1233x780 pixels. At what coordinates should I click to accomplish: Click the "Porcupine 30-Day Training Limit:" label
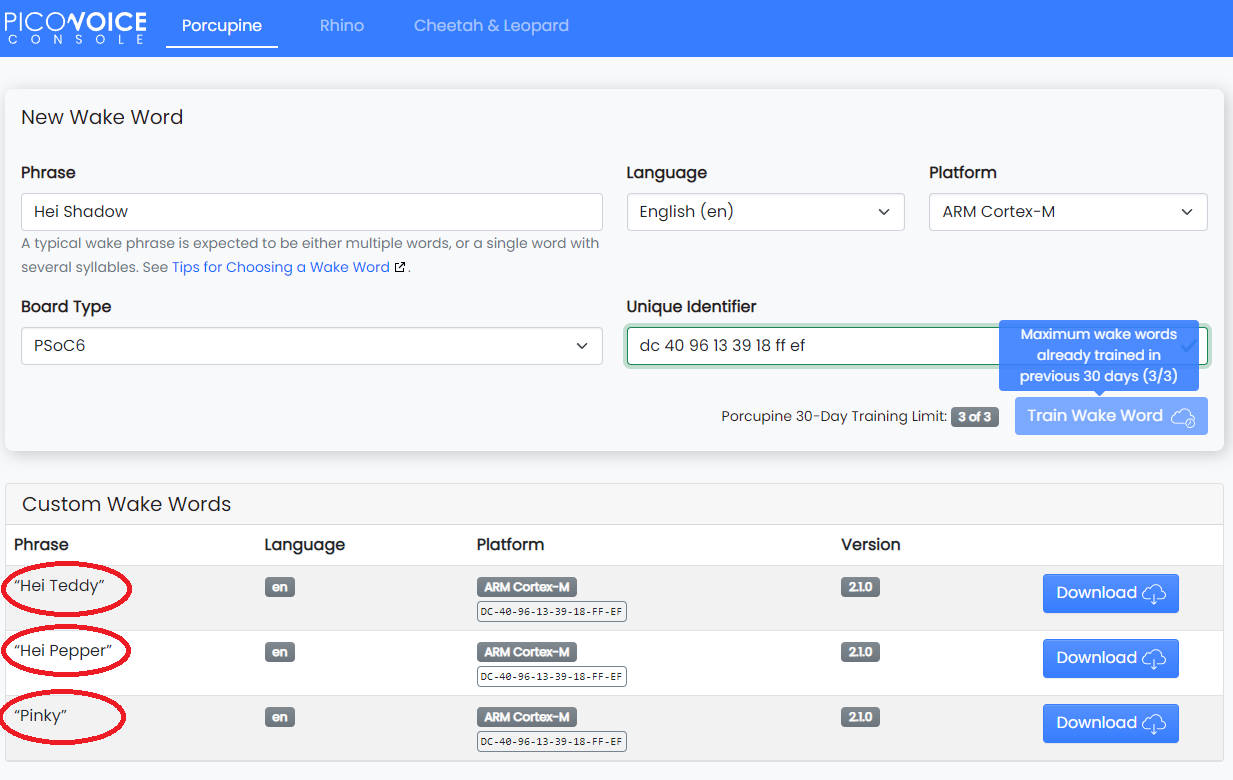tap(834, 417)
